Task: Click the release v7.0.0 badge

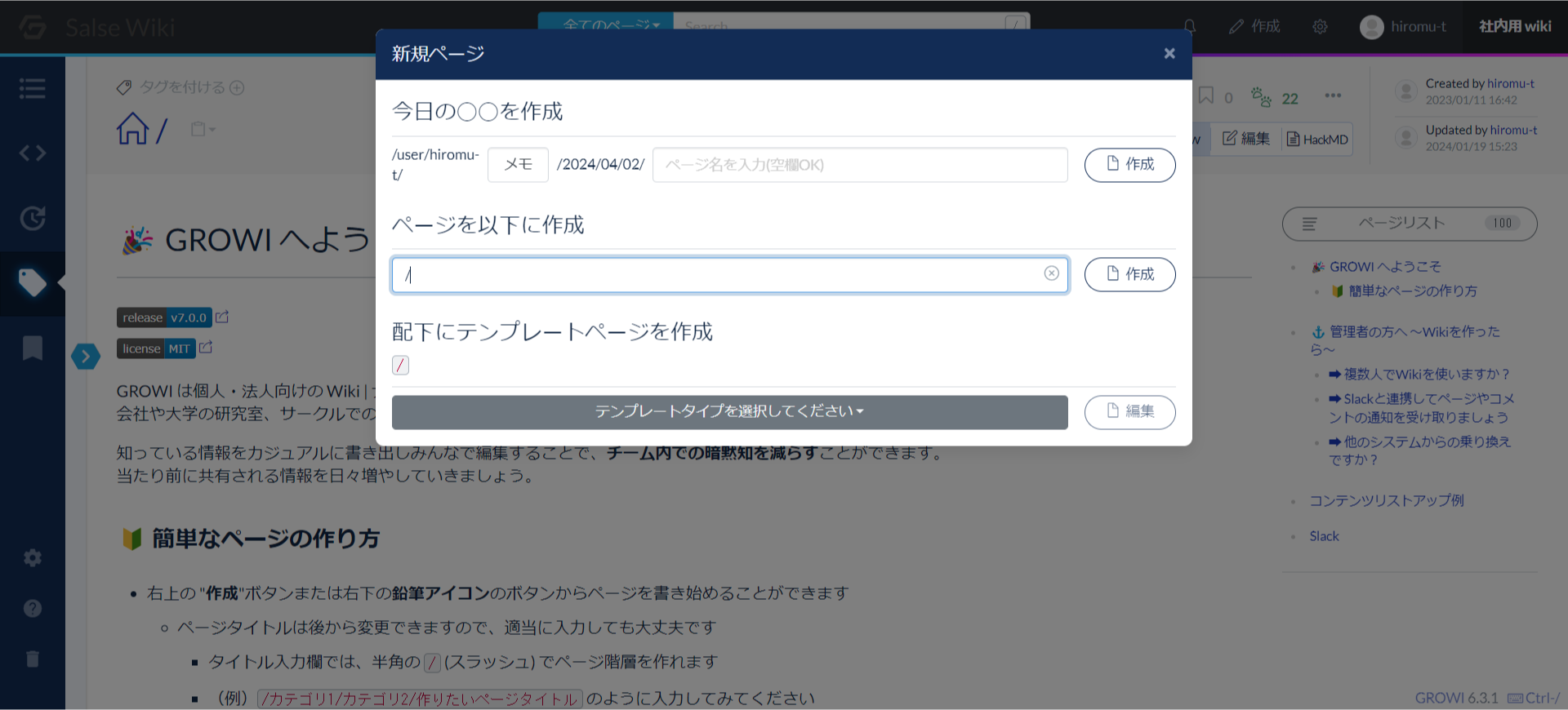Action: tap(164, 317)
